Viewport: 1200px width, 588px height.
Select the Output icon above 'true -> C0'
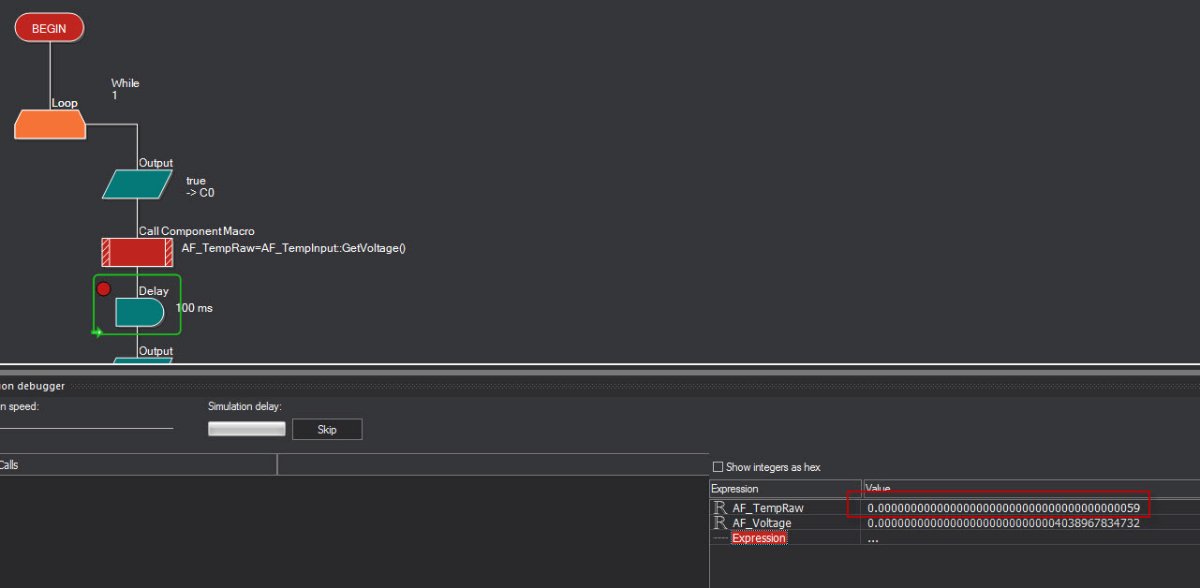(x=138, y=184)
